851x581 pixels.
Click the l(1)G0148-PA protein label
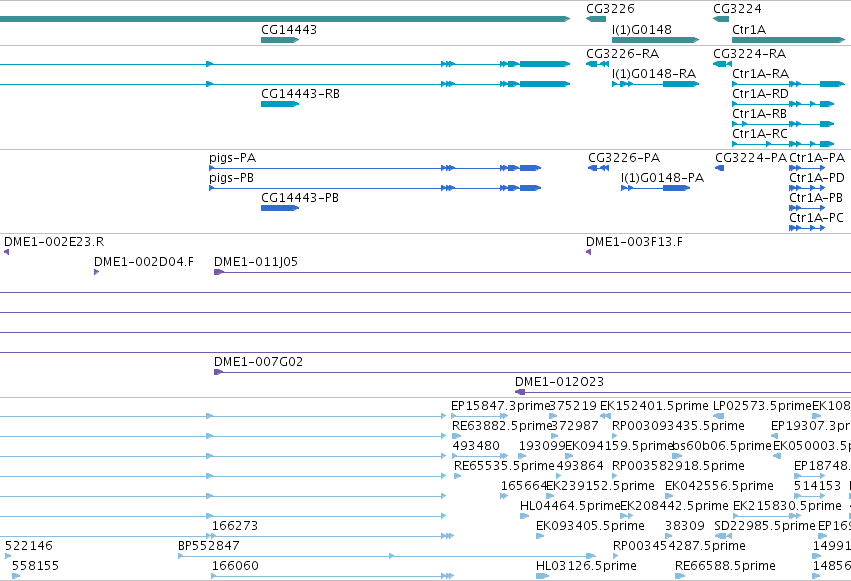pyautogui.click(x=663, y=178)
